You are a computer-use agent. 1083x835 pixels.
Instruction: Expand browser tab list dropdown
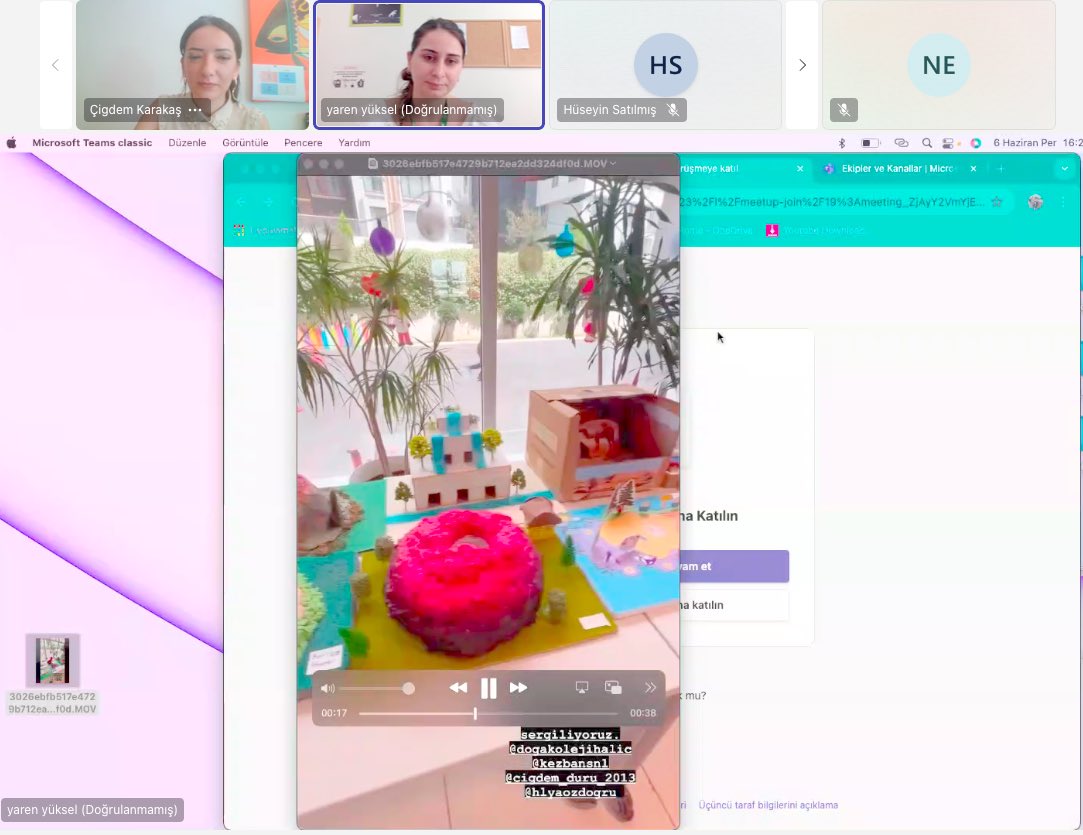coord(1064,169)
